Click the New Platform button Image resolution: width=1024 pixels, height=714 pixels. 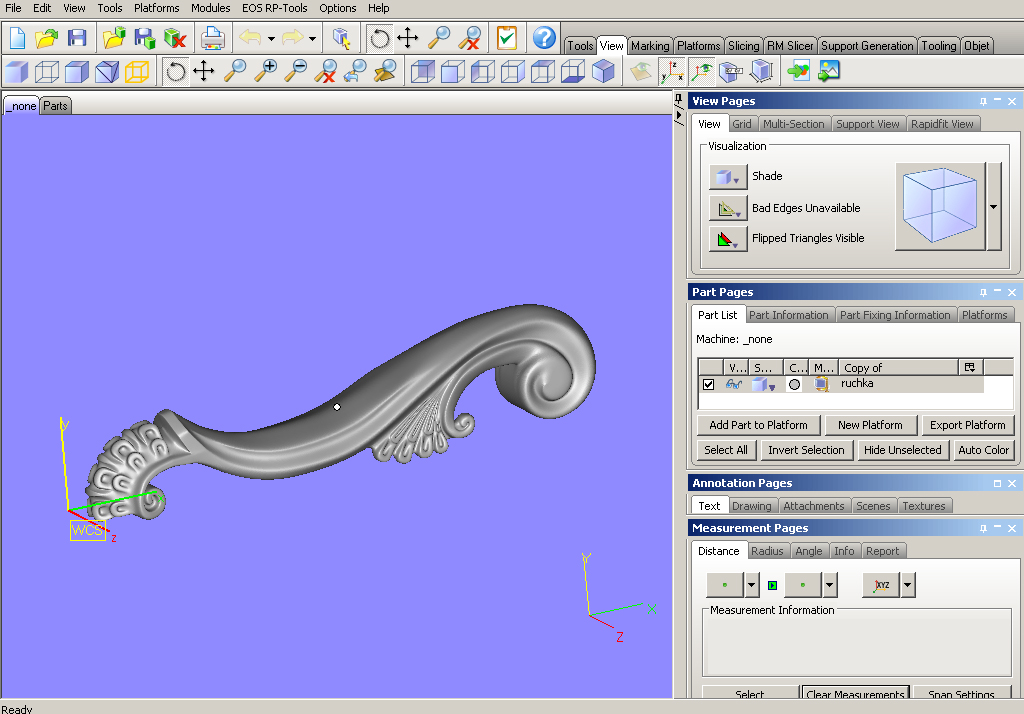[870, 425]
